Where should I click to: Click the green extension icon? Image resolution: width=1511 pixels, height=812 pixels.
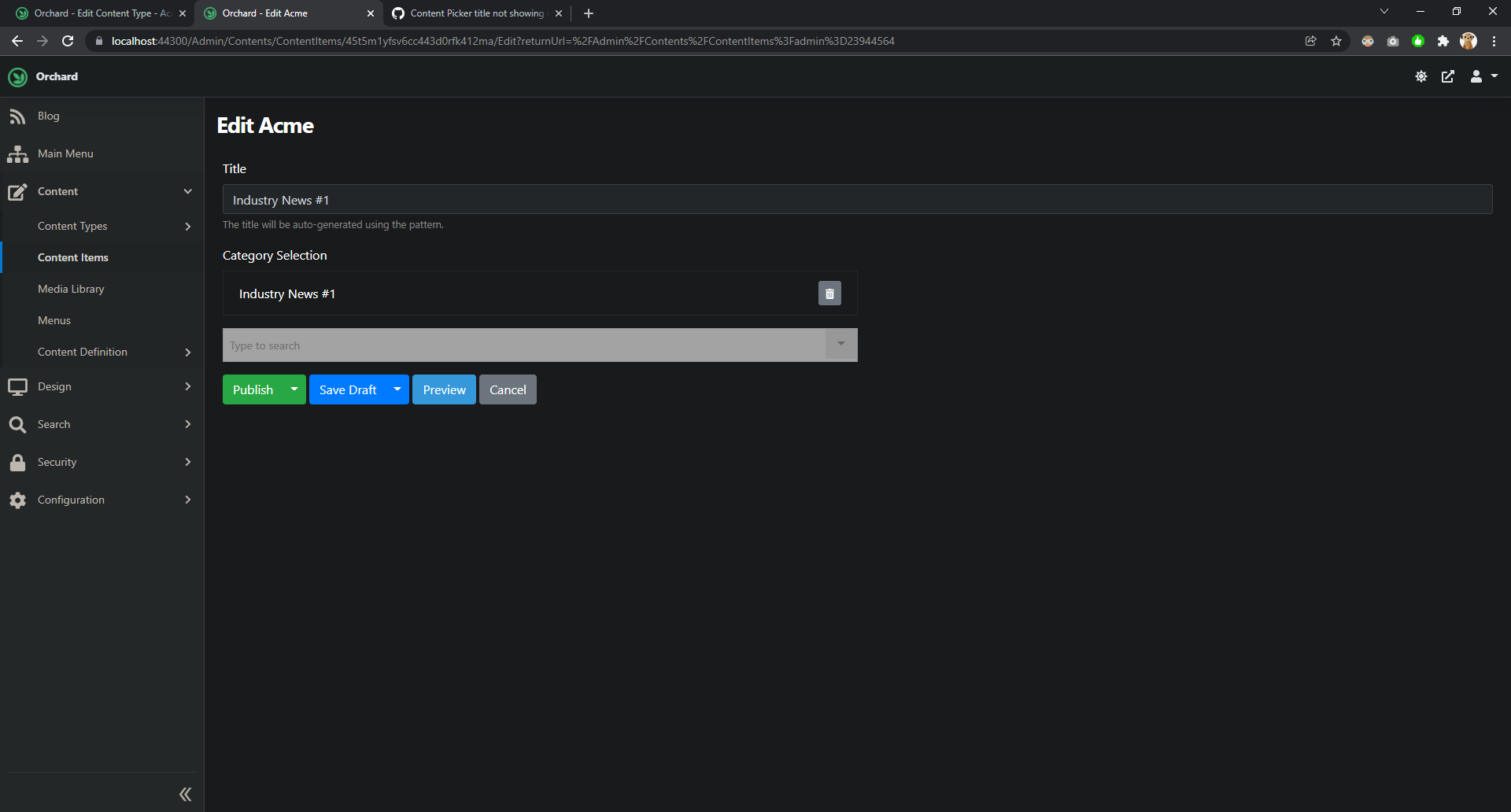1418,41
